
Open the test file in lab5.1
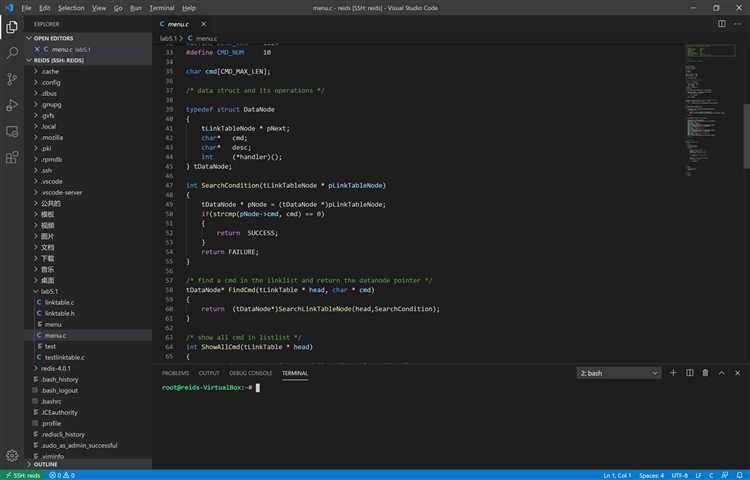point(50,346)
